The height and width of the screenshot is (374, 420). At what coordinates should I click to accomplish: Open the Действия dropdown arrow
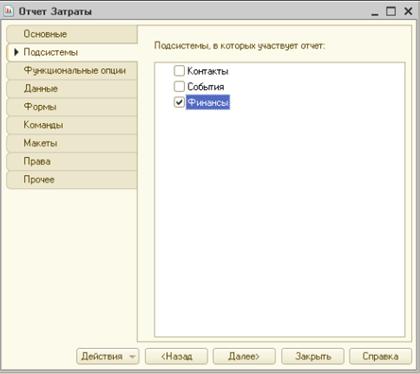[132, 356]
